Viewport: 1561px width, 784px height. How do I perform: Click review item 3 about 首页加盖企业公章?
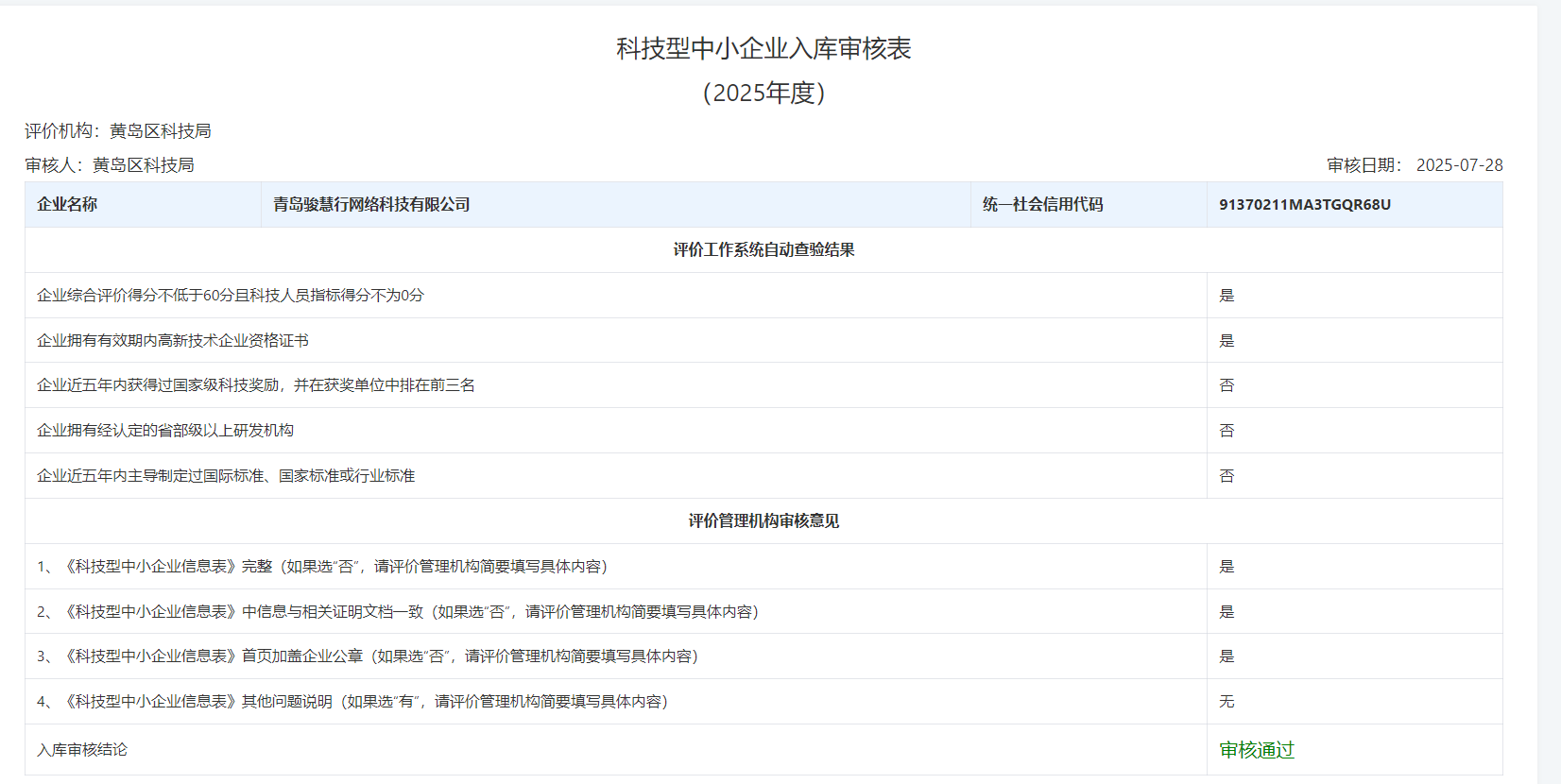click(x=368, y=656)
